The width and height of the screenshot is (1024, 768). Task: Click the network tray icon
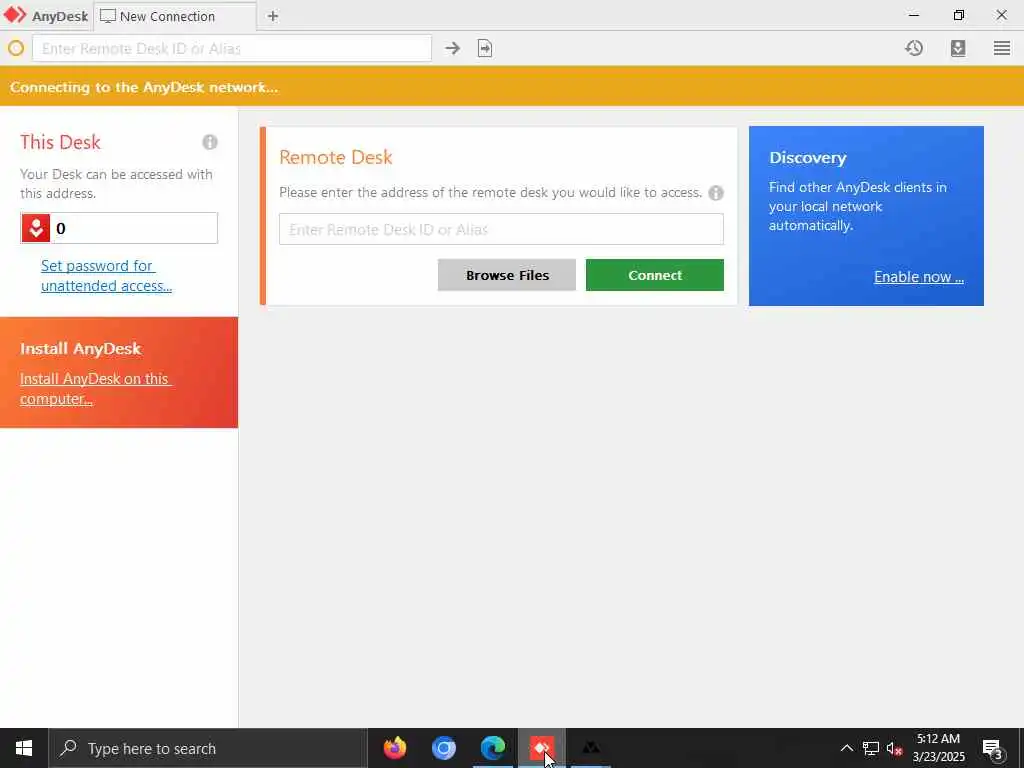(x=871, y=748)
